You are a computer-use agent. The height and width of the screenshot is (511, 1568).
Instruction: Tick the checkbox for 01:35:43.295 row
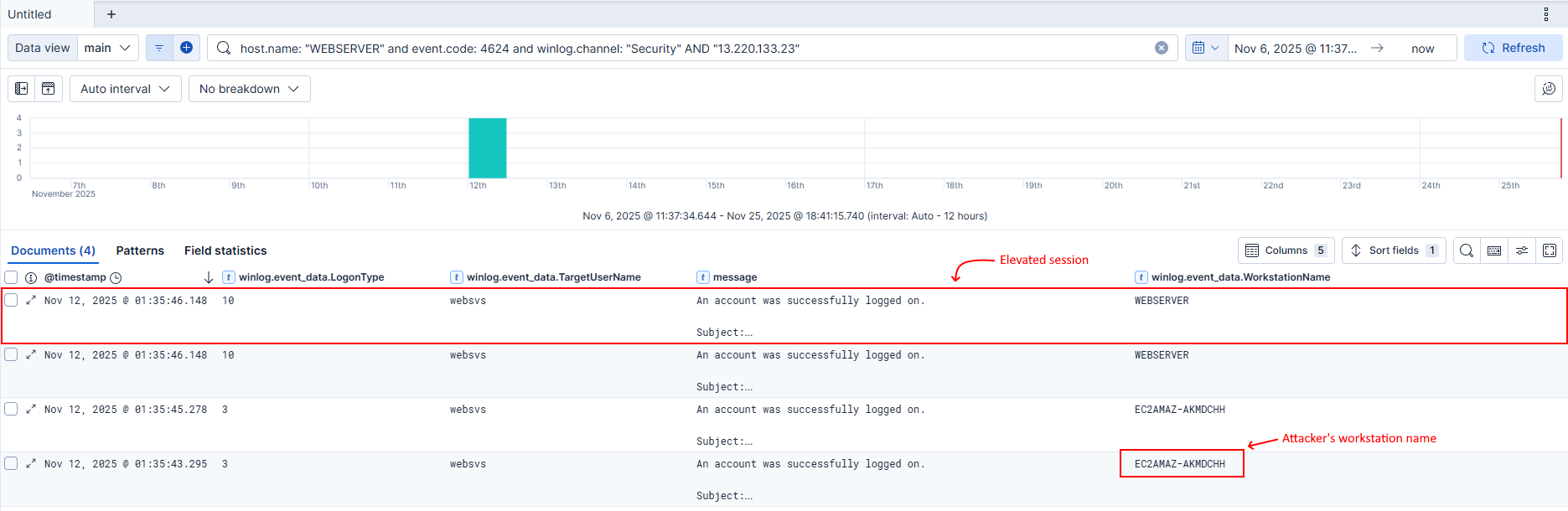coord(11,463)
